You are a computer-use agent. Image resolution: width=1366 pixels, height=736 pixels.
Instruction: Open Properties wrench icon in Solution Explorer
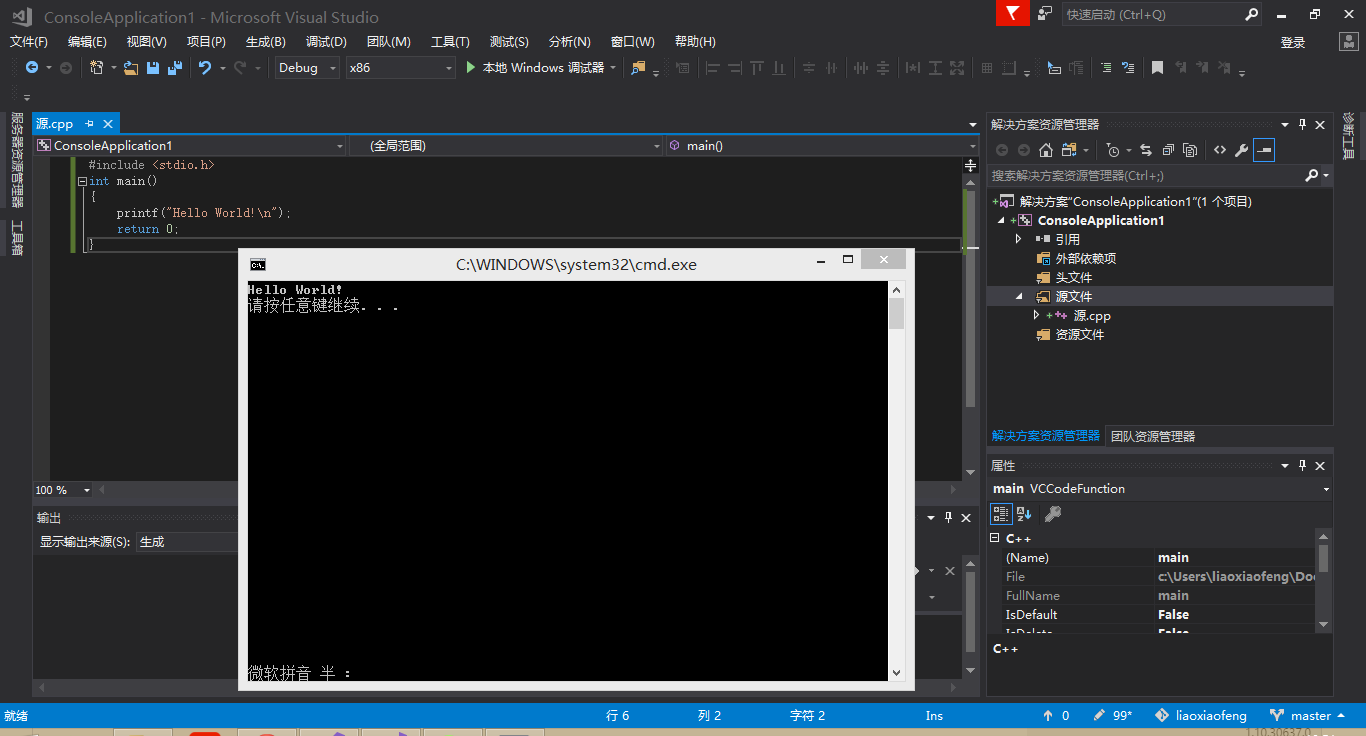[x=1241, y=150]
